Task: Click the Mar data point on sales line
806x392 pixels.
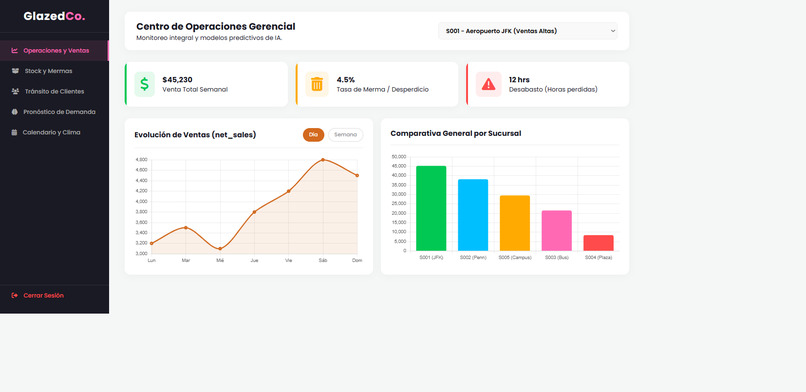Action: click(186, 227)
